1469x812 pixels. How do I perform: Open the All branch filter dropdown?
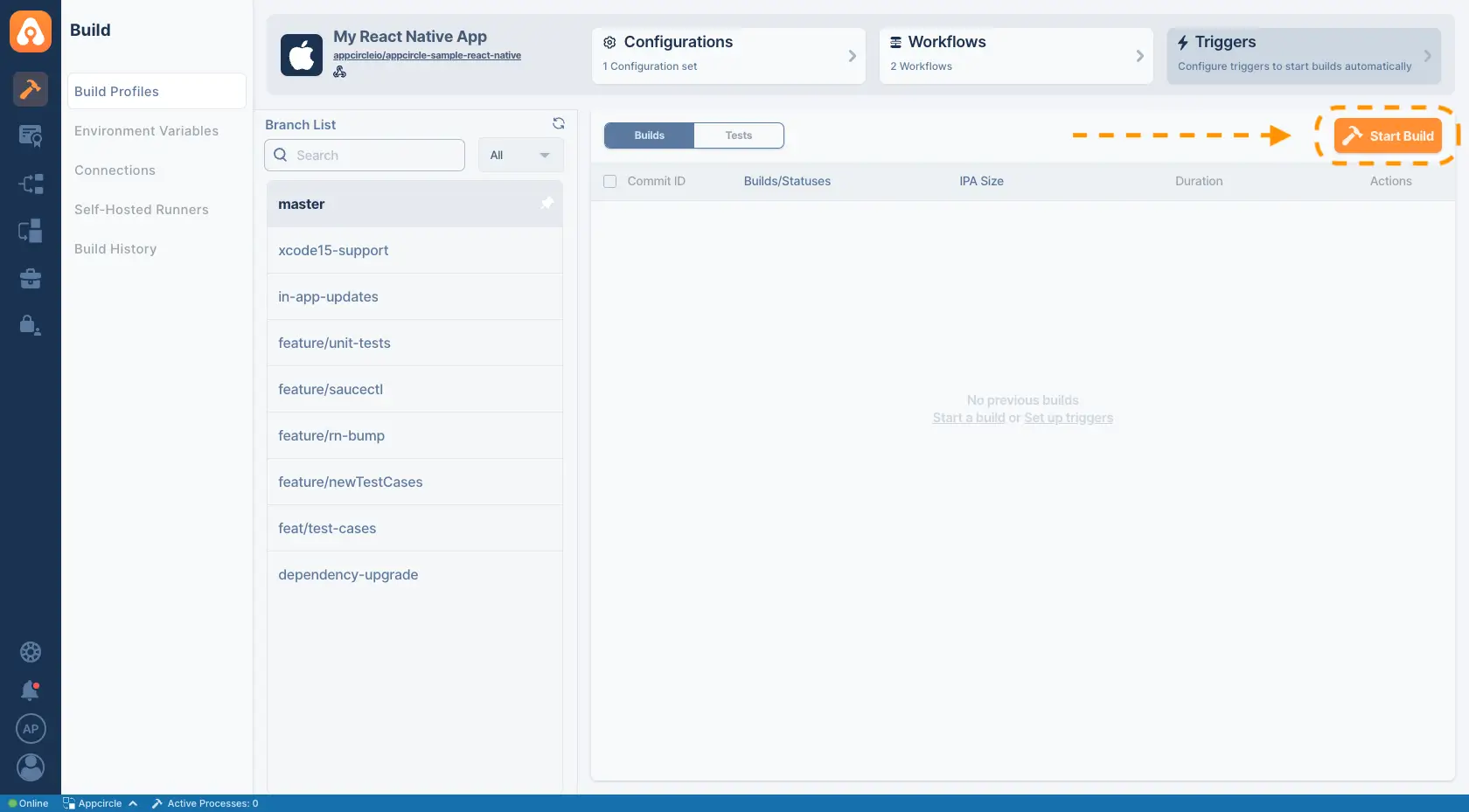pos(521,156)
